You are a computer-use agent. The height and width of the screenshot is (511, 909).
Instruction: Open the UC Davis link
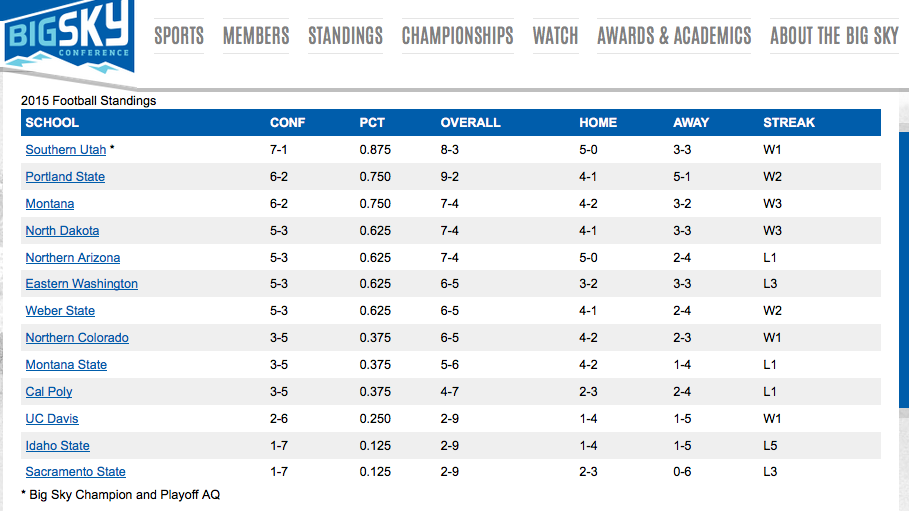pyautogui.click(x=52, y=419)
